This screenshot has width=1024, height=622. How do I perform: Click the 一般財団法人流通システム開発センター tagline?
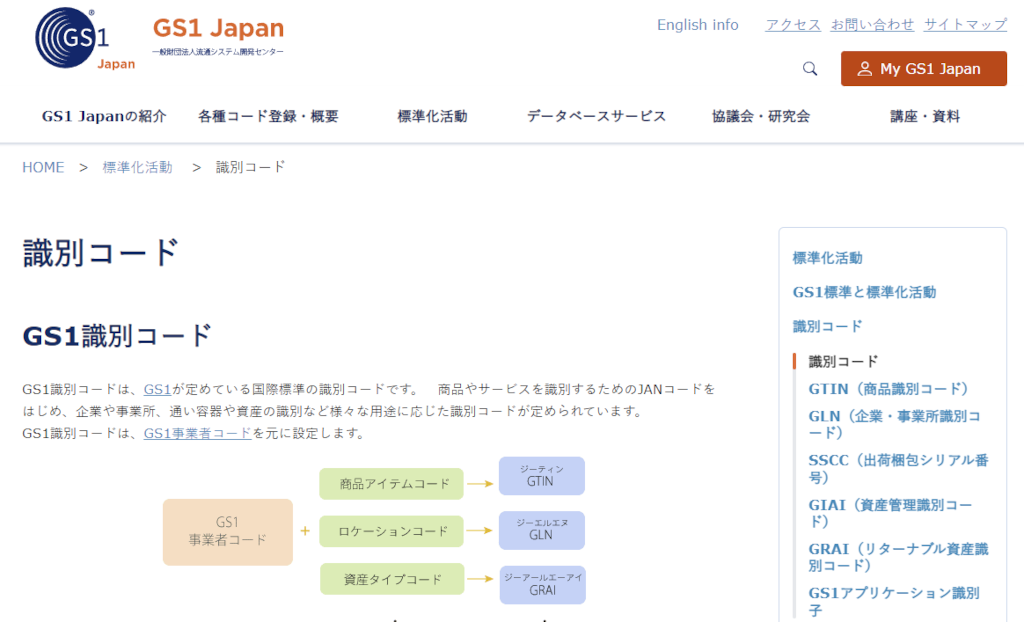[x=218, y=52]
